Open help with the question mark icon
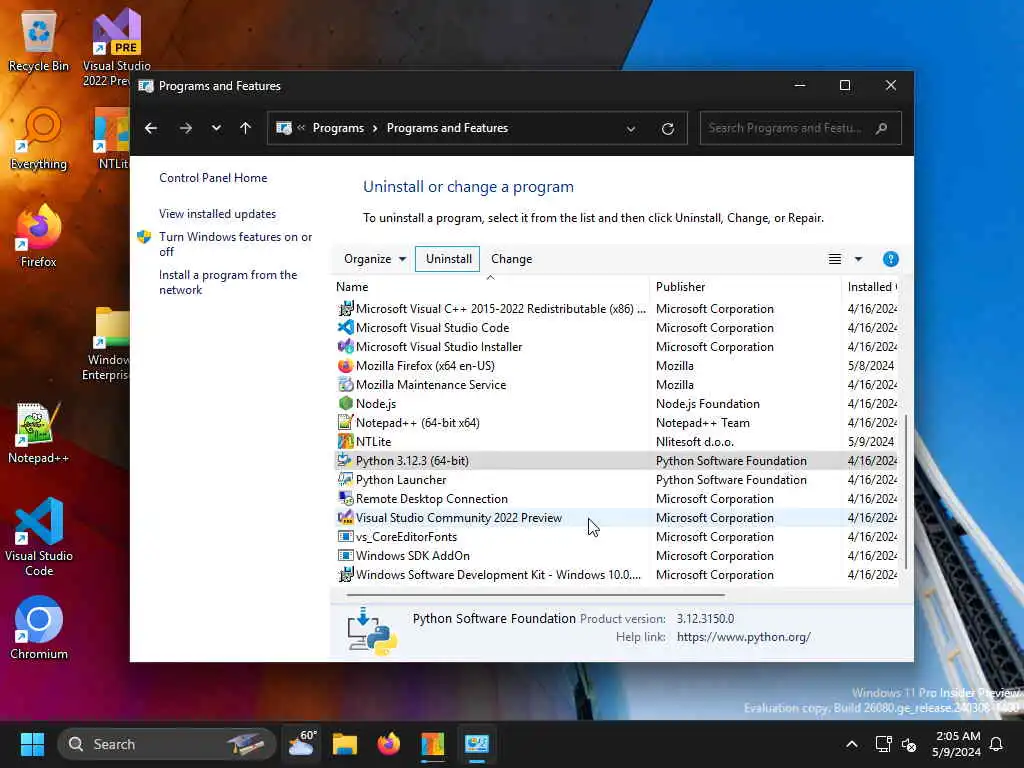1024x768 pixels. click(x=890, y=259)
